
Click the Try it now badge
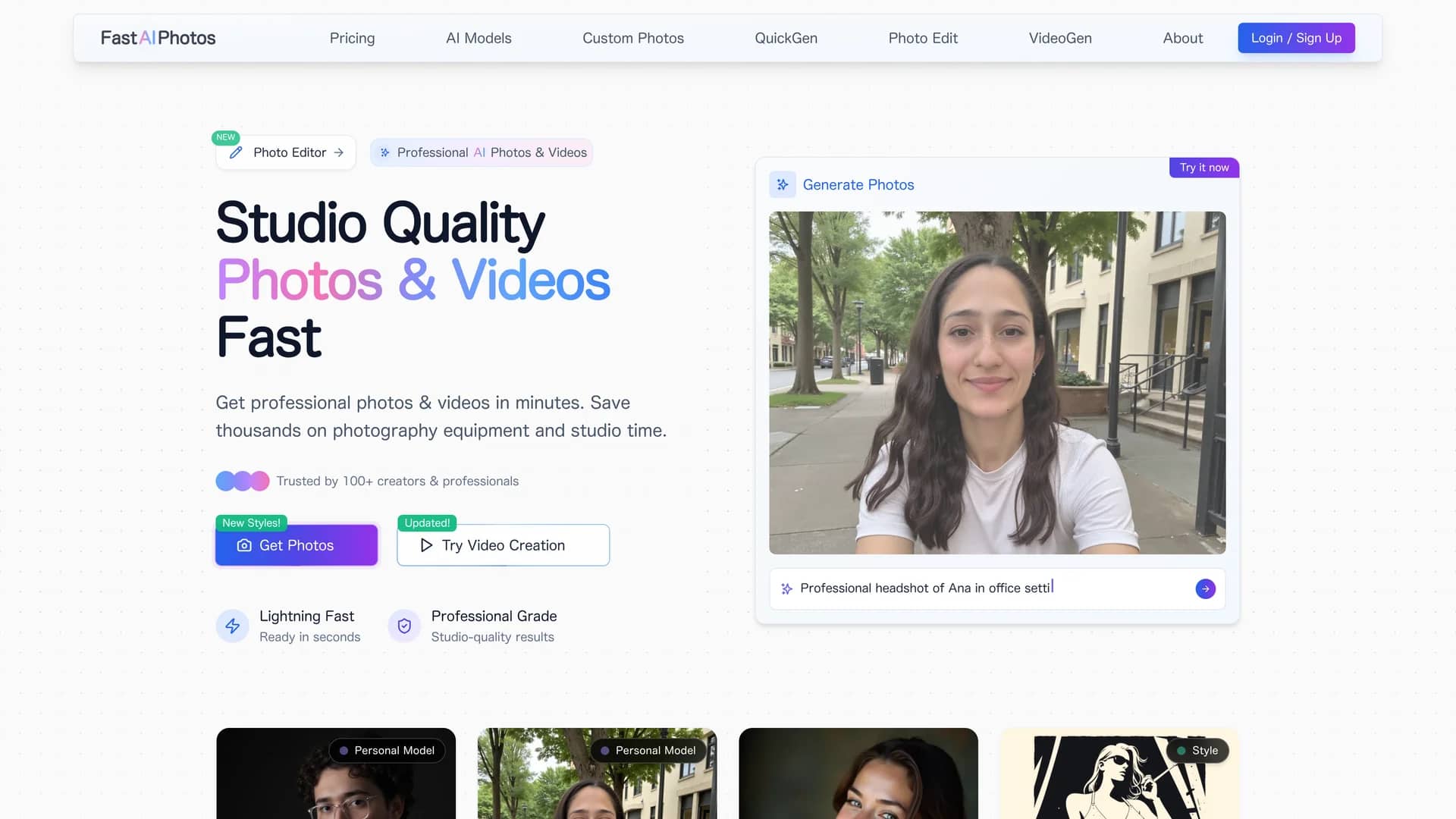pyautogui.click(x=1204, y=168)
